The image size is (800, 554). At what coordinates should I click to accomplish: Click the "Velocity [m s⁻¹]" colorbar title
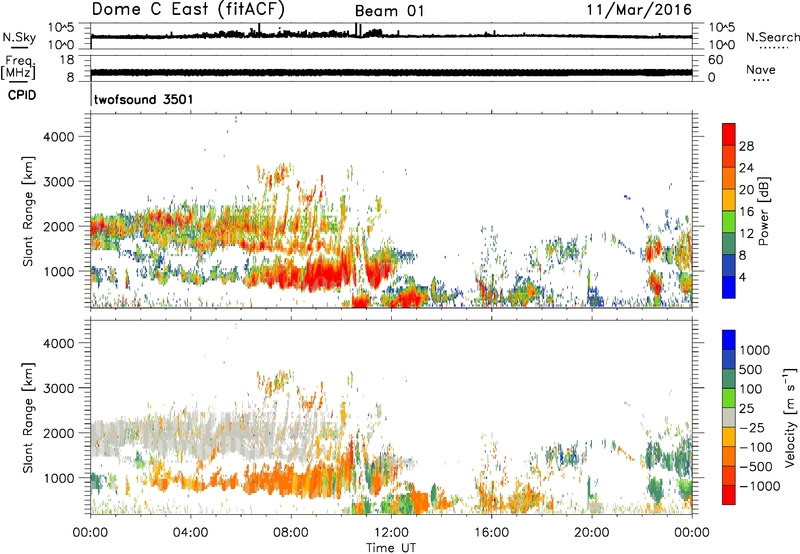tap(790, 417)
